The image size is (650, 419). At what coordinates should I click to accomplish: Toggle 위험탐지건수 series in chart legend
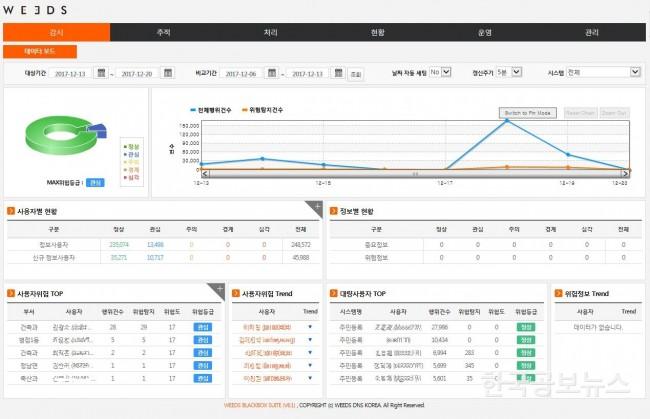(262, 110)
